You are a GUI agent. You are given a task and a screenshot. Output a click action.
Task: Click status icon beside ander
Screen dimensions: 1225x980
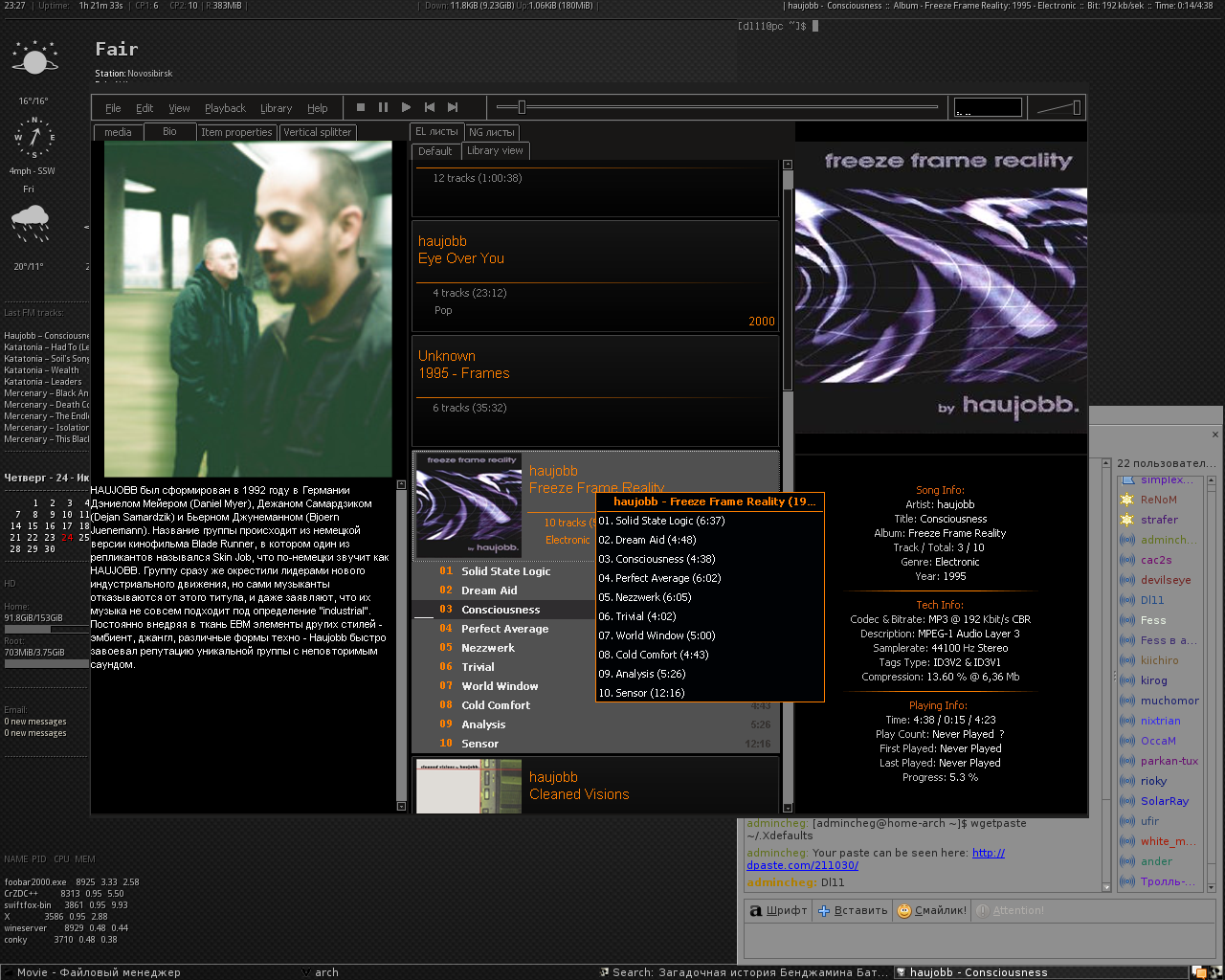click(x=1127, y=861)
